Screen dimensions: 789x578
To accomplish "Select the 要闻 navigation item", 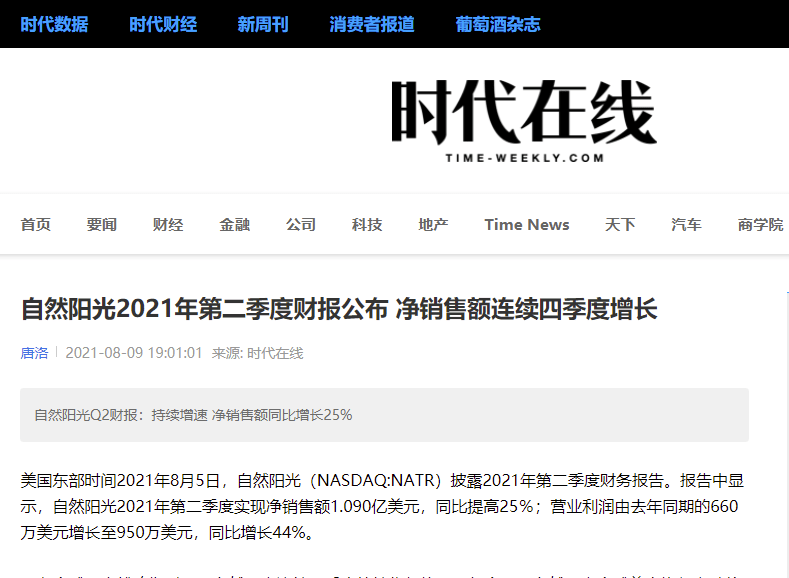I will (x=102, y=225).
